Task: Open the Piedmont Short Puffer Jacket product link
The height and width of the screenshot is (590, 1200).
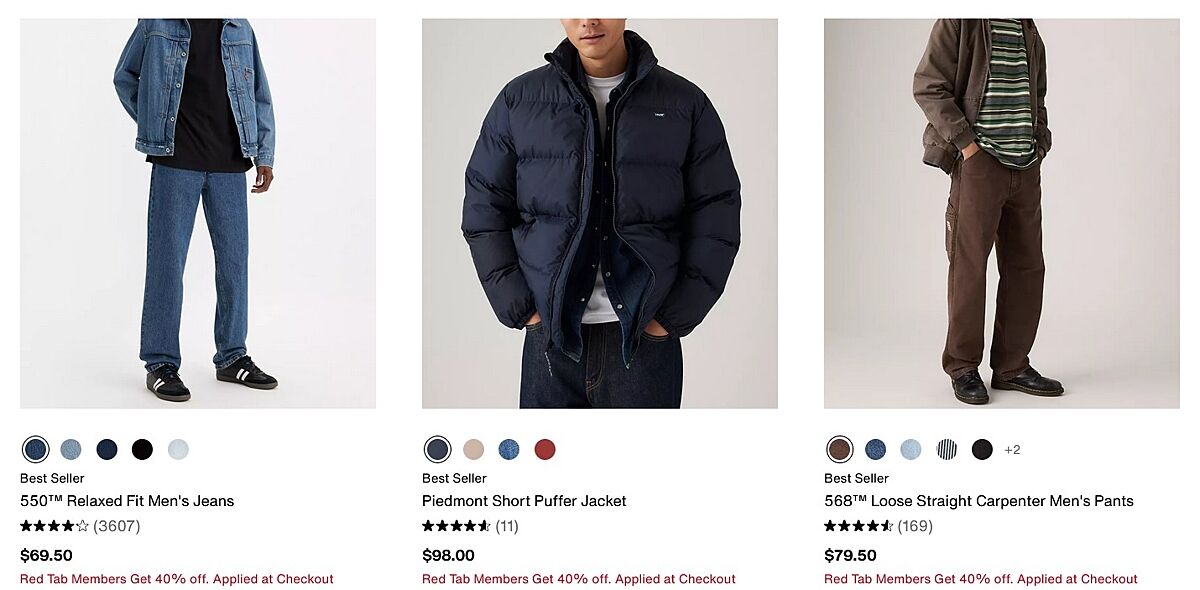Action: coord(524,501)
